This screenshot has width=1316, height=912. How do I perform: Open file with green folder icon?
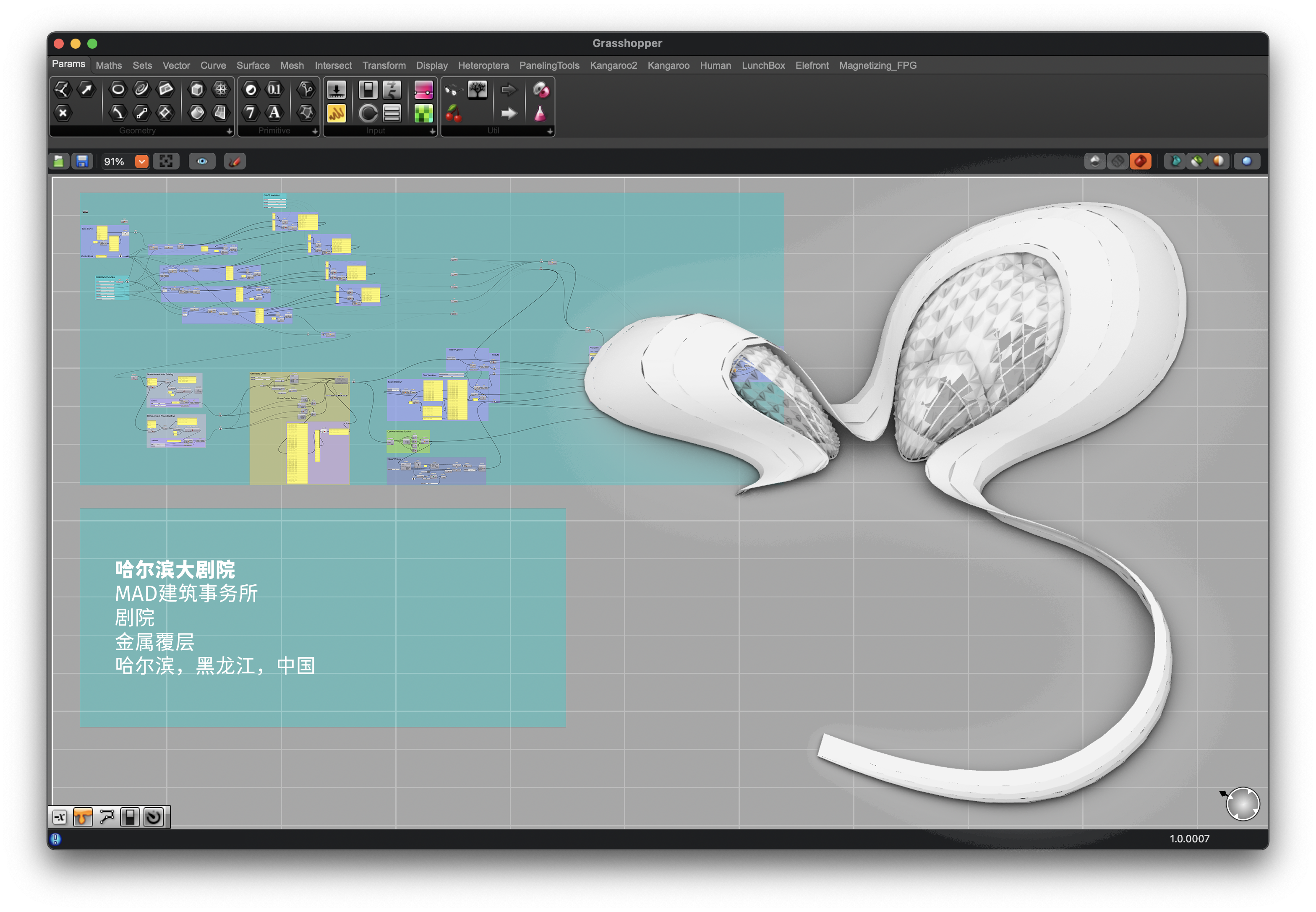[x=59, y=162]
